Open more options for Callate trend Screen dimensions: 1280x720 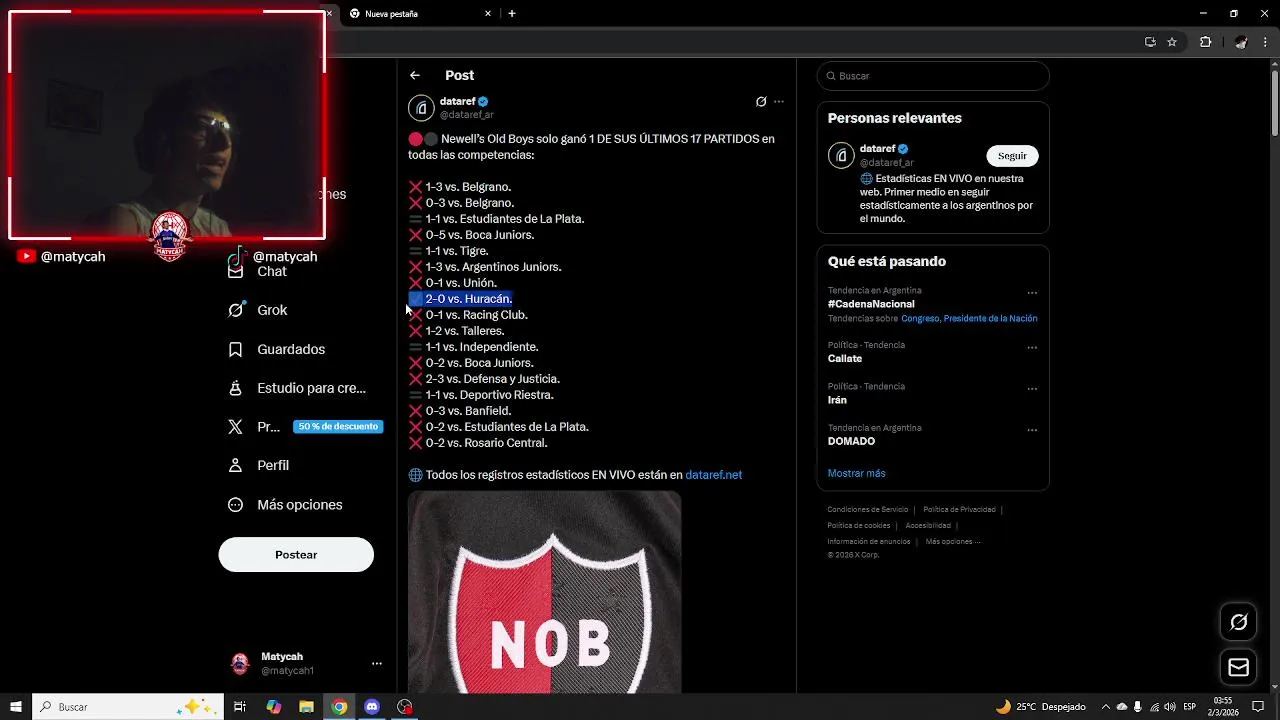pyautogui.click(x=1032, y=347)
